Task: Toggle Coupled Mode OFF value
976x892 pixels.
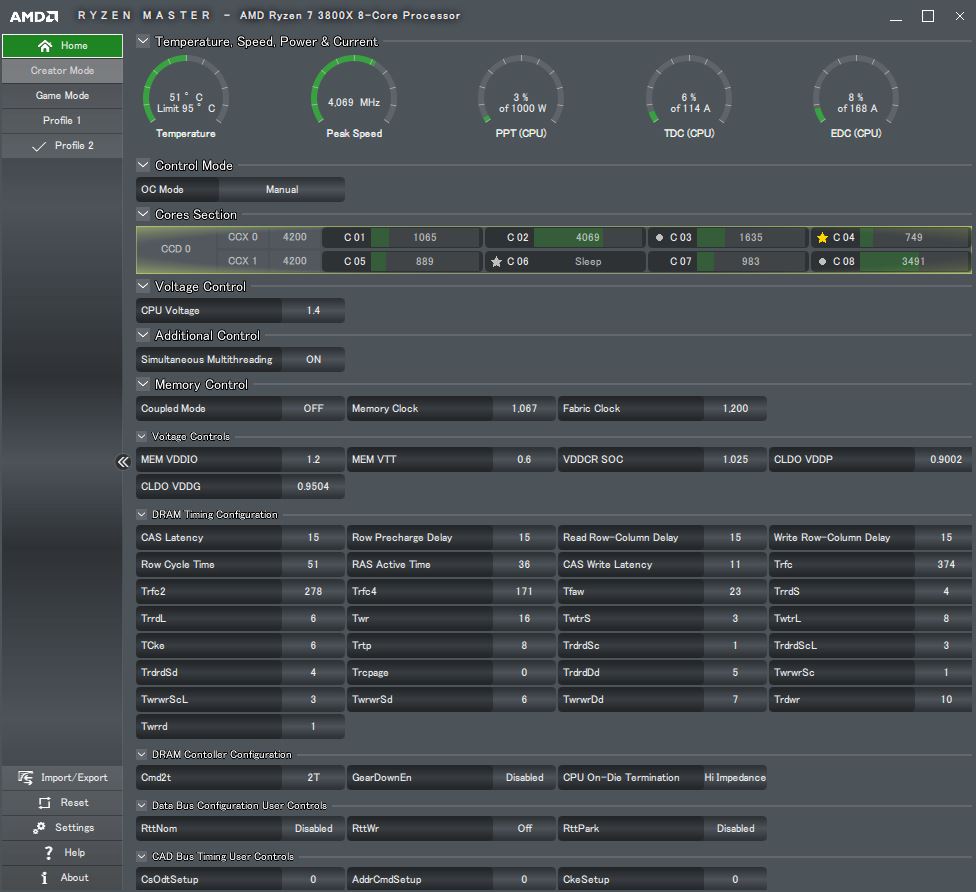Action: coord(313,408)
